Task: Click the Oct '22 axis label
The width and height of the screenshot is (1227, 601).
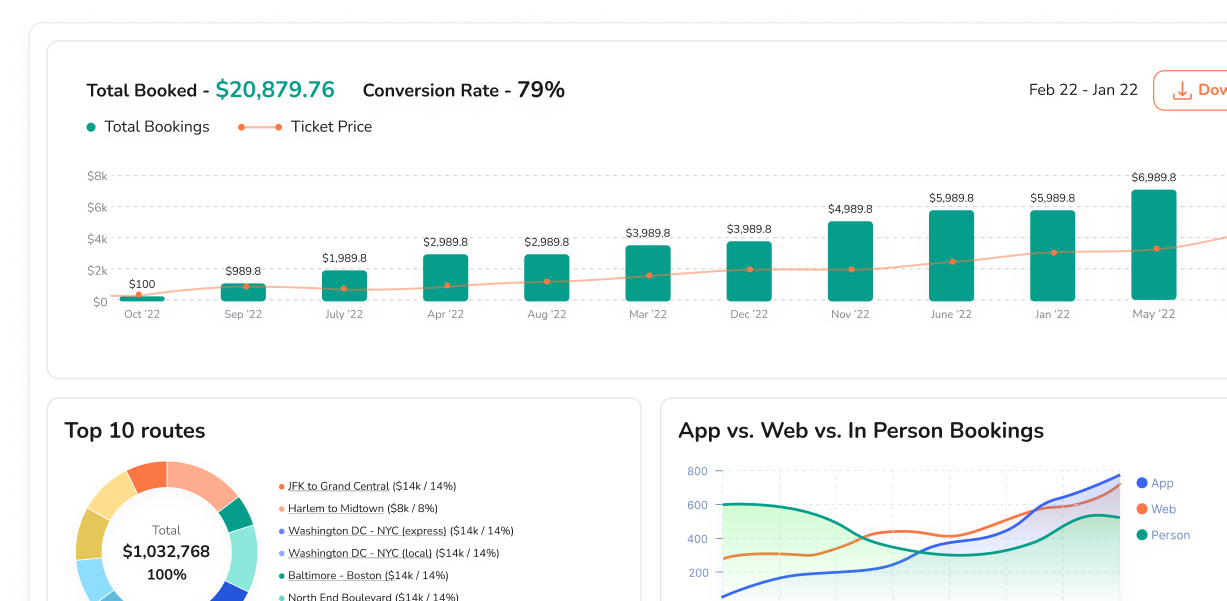Action: click(142, 314)
